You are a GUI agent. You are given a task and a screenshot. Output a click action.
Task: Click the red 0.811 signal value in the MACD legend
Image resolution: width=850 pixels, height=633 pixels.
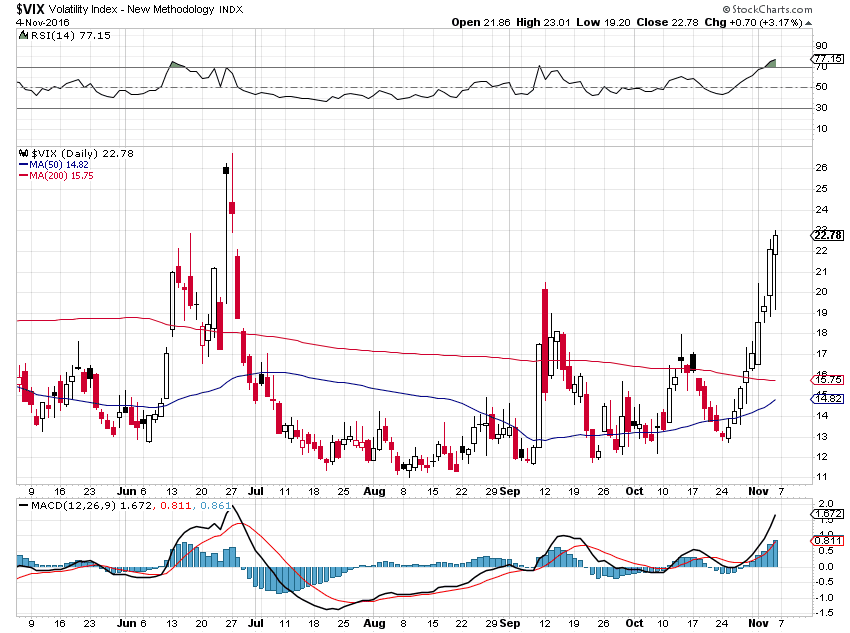176,505
